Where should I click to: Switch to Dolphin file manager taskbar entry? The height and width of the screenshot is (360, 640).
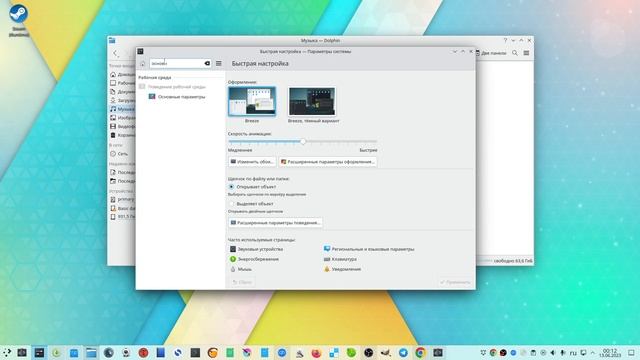click(x=91, y=353)
